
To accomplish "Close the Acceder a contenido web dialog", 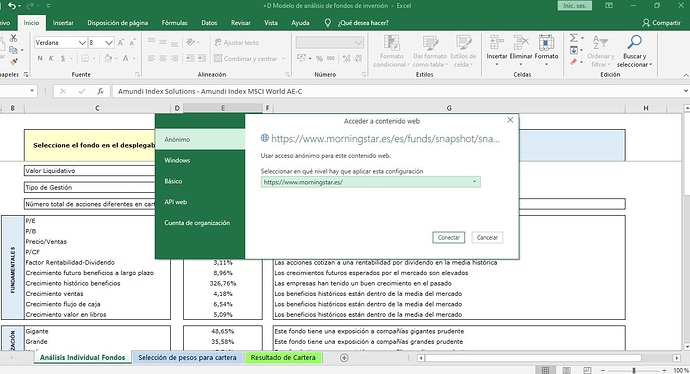I will pyautogui.click(x=510, y=120).
